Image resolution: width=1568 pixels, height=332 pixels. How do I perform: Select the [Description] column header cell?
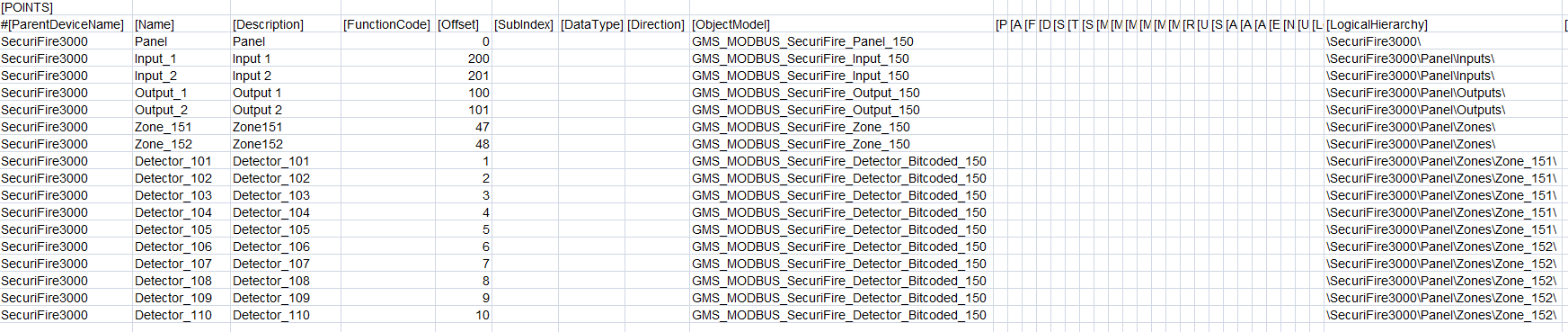(x=286, y=24)
